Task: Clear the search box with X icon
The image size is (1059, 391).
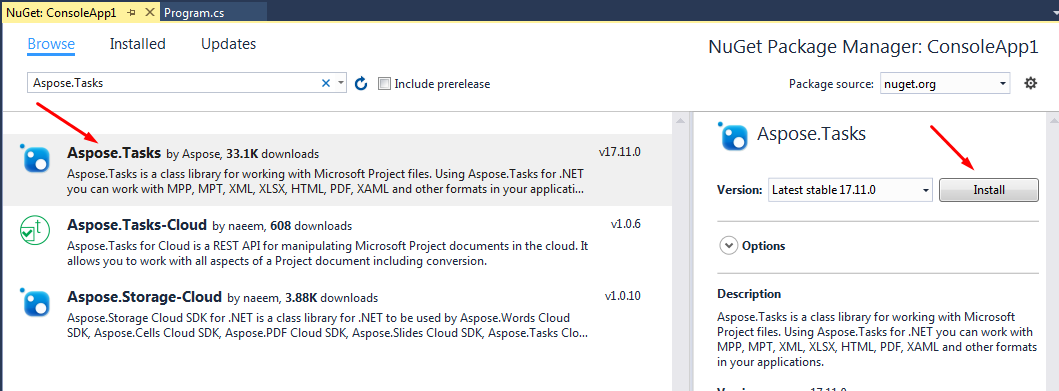Action: 326,83
